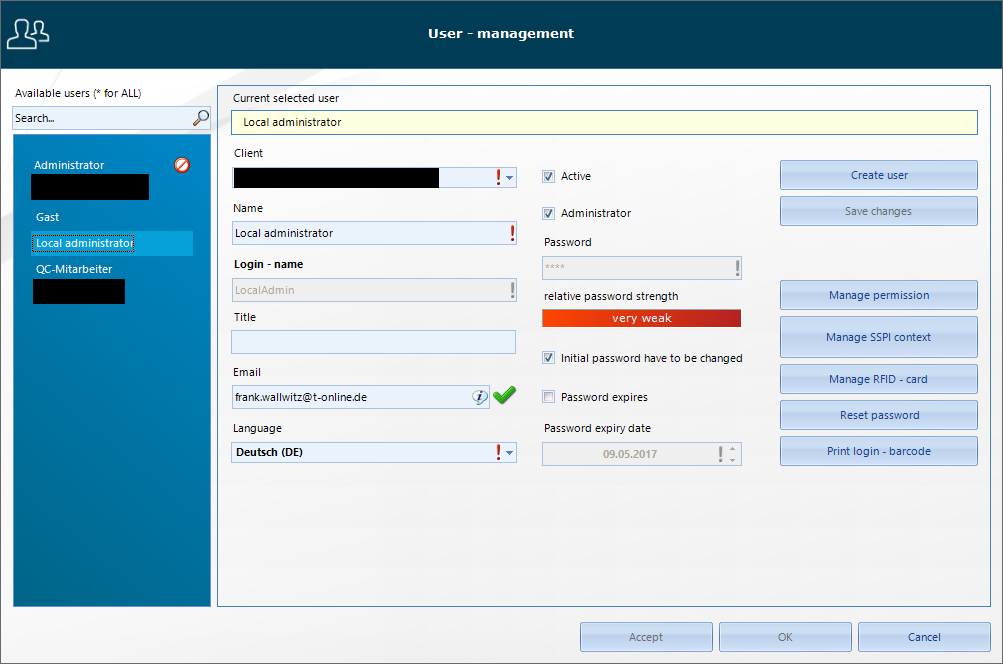Viewport: 1003px width, 664px height.
Task: Select Local administrator in user list
Action: [x=113, y=244]
